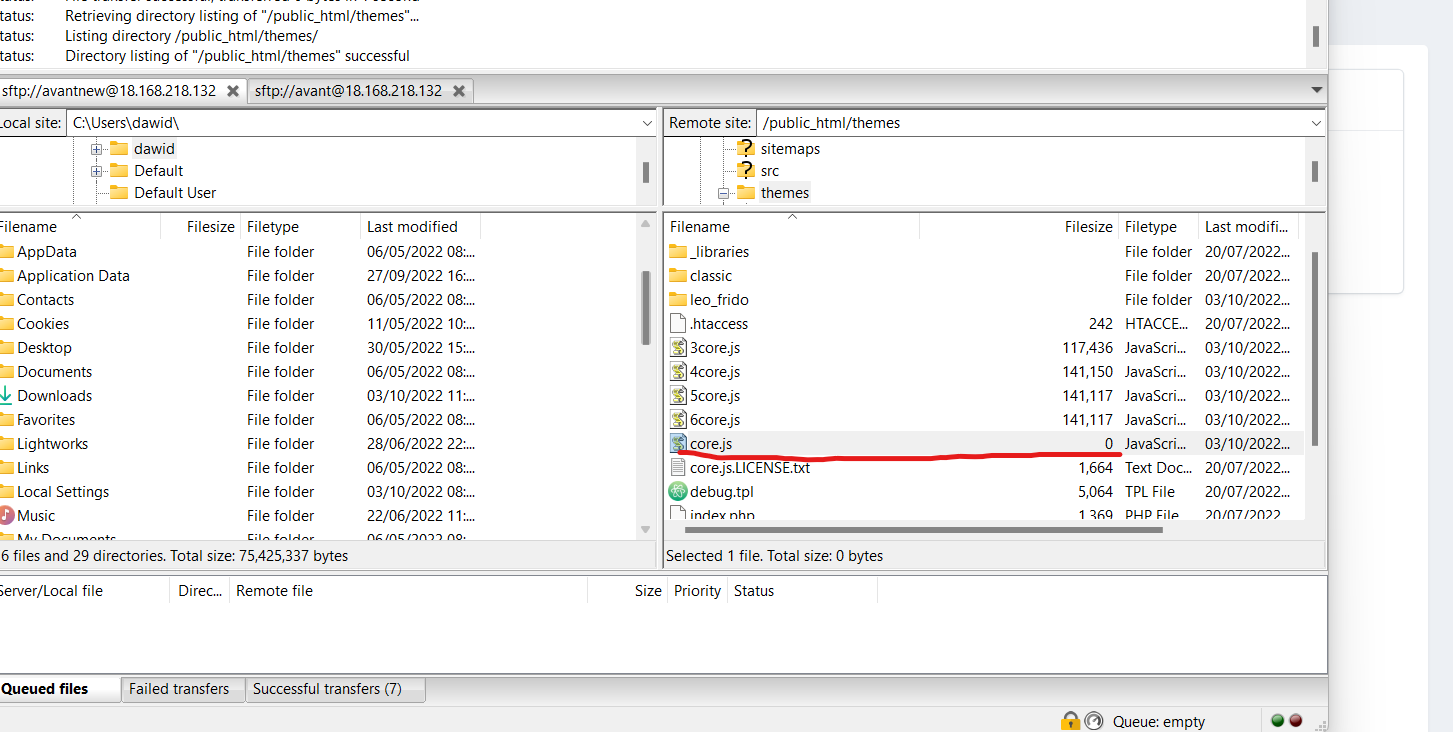Click the Downloads folder arrow icon

6,395
